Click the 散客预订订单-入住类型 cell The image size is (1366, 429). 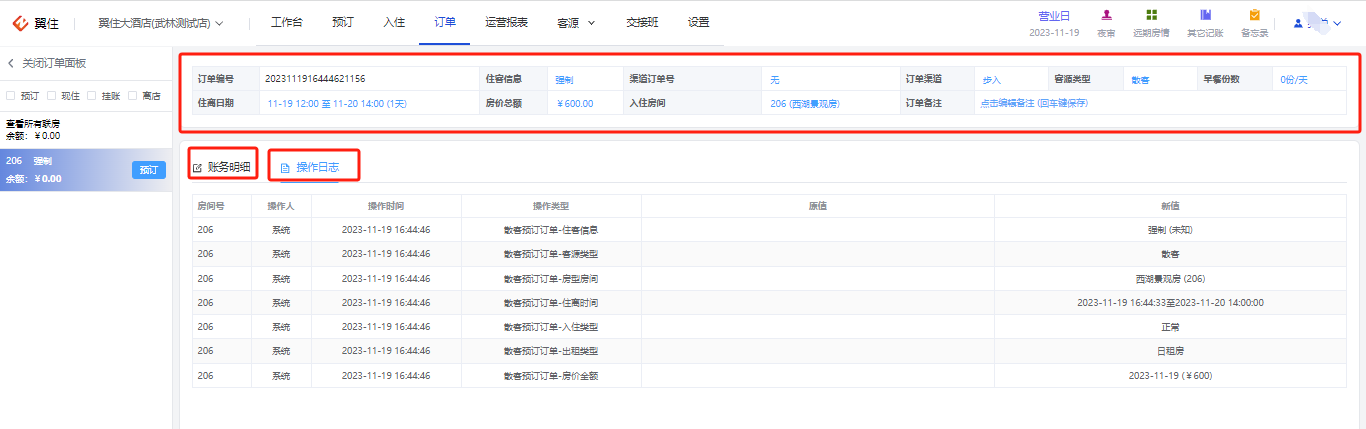(x=551, y=327)
